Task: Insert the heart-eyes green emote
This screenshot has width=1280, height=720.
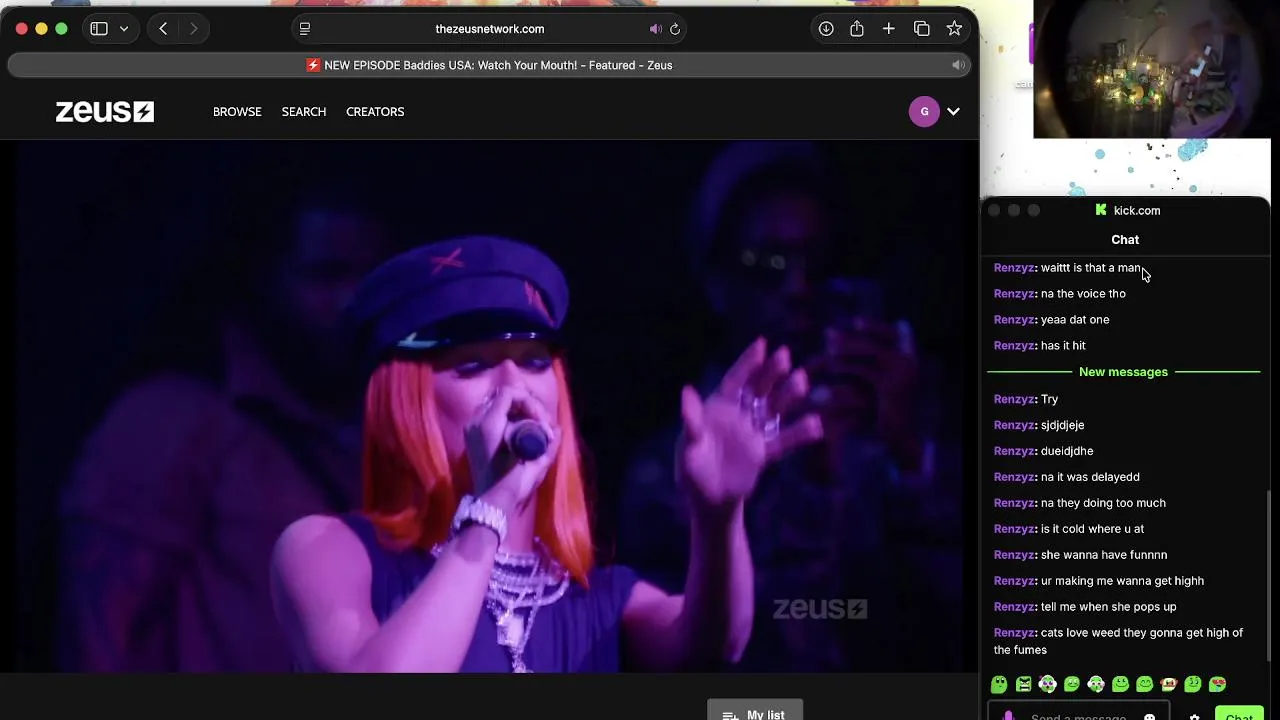Action: click(x=1217, y=684)
